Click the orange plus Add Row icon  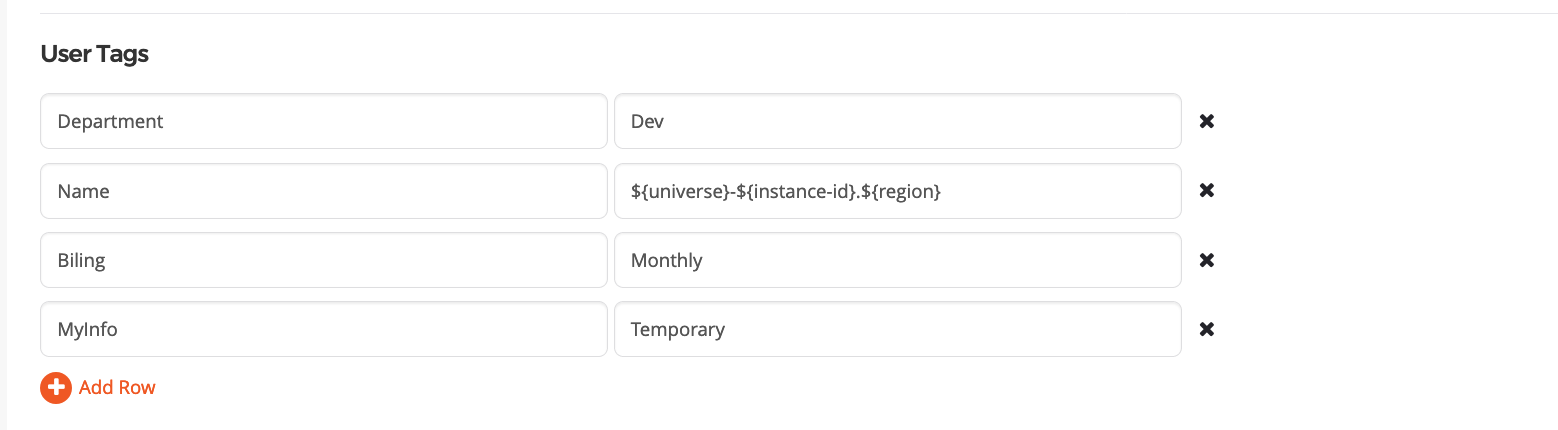point(56,387)
